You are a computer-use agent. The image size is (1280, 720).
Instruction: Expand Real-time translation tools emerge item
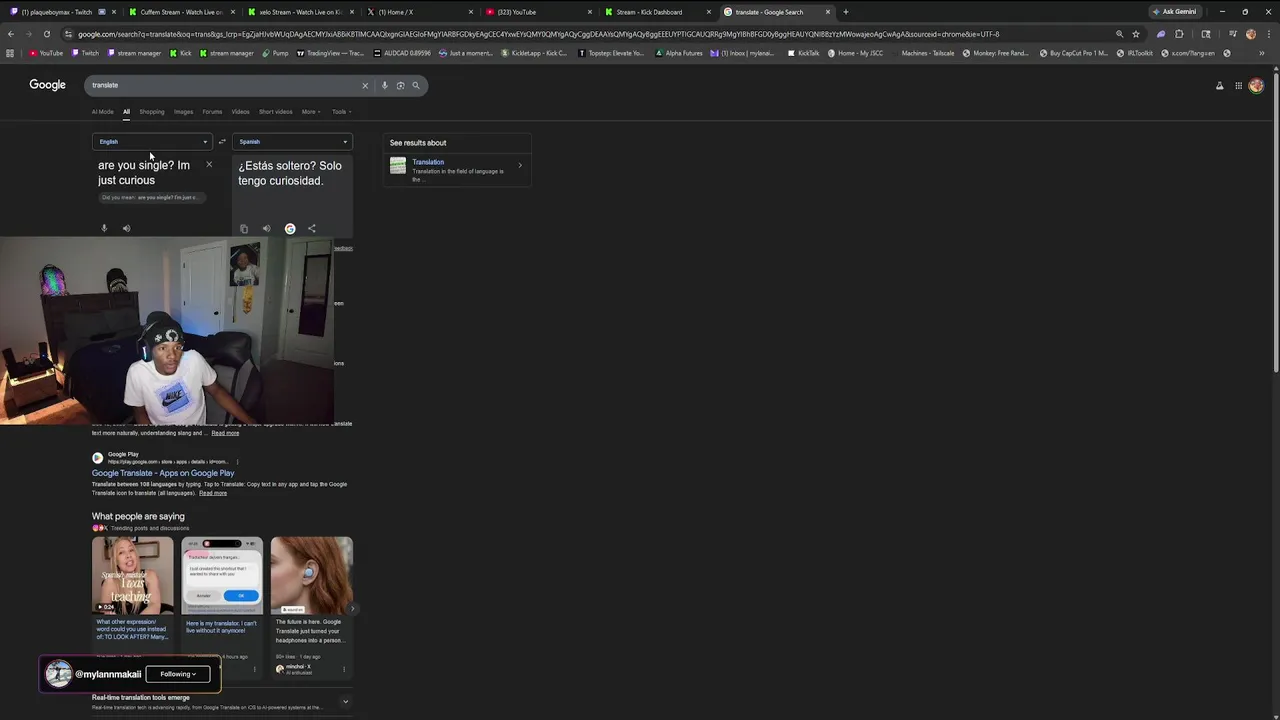click(x=345, y=701)
